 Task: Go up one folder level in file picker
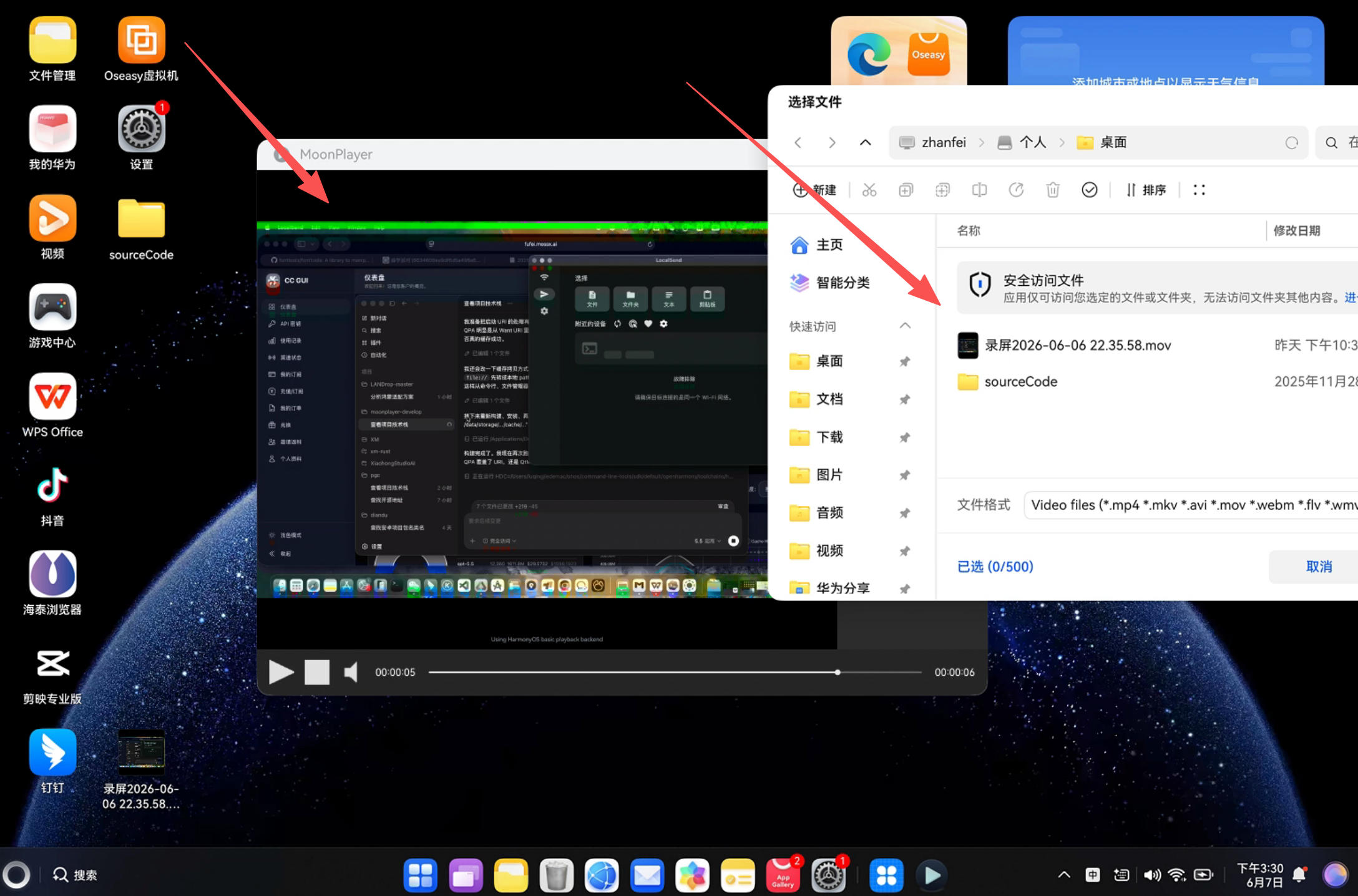click(x=865, y=142)
